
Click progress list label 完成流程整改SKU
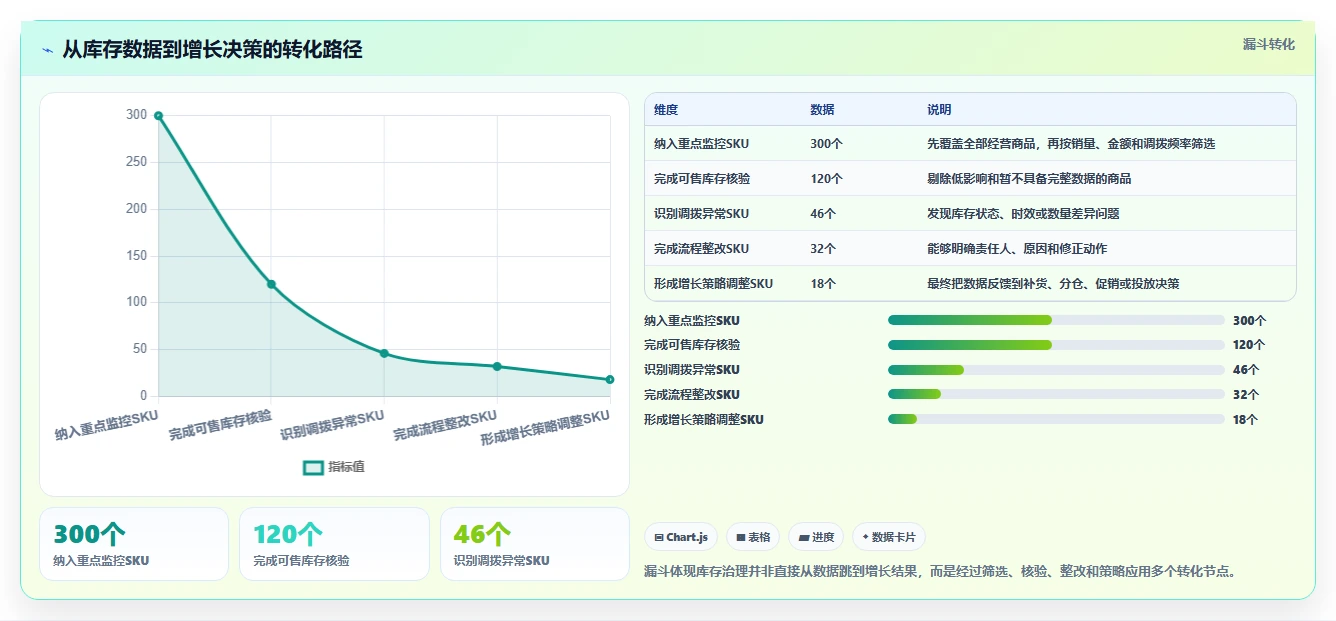pyautogui.click(x=692, y=395)
